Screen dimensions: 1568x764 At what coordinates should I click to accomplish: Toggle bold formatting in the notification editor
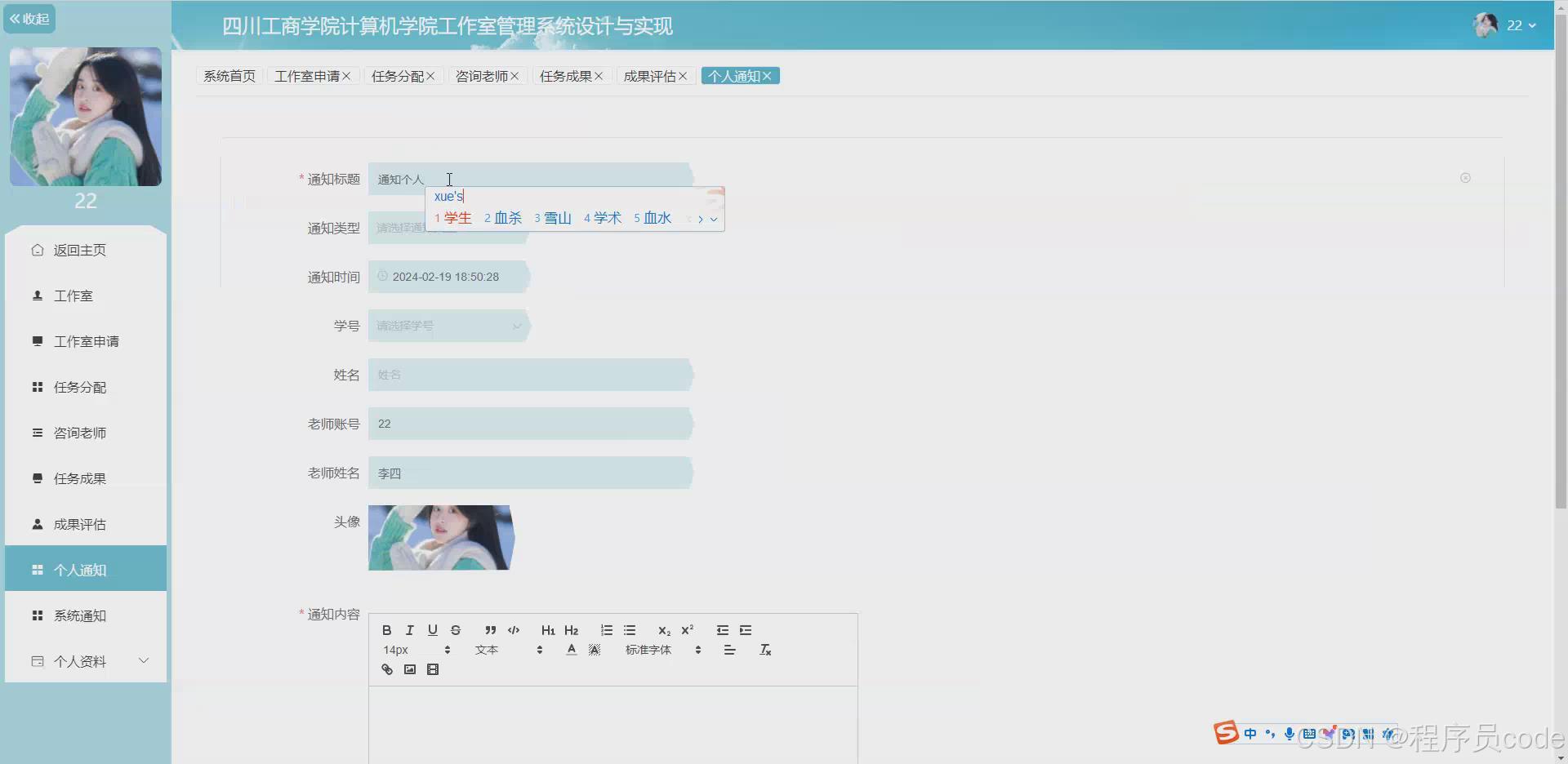pyautogui.click(x=385, y=629)
